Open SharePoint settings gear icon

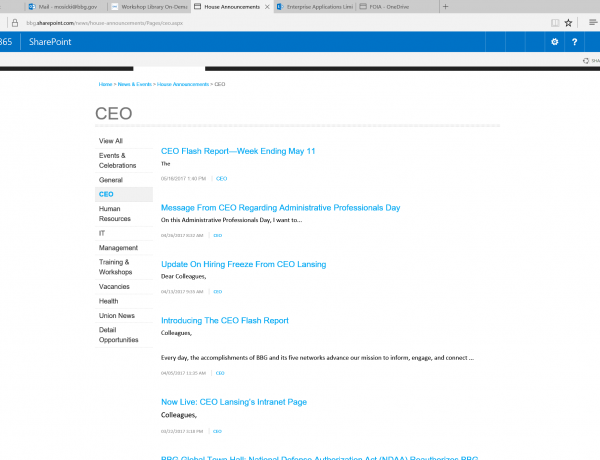(x=555, y=42)
